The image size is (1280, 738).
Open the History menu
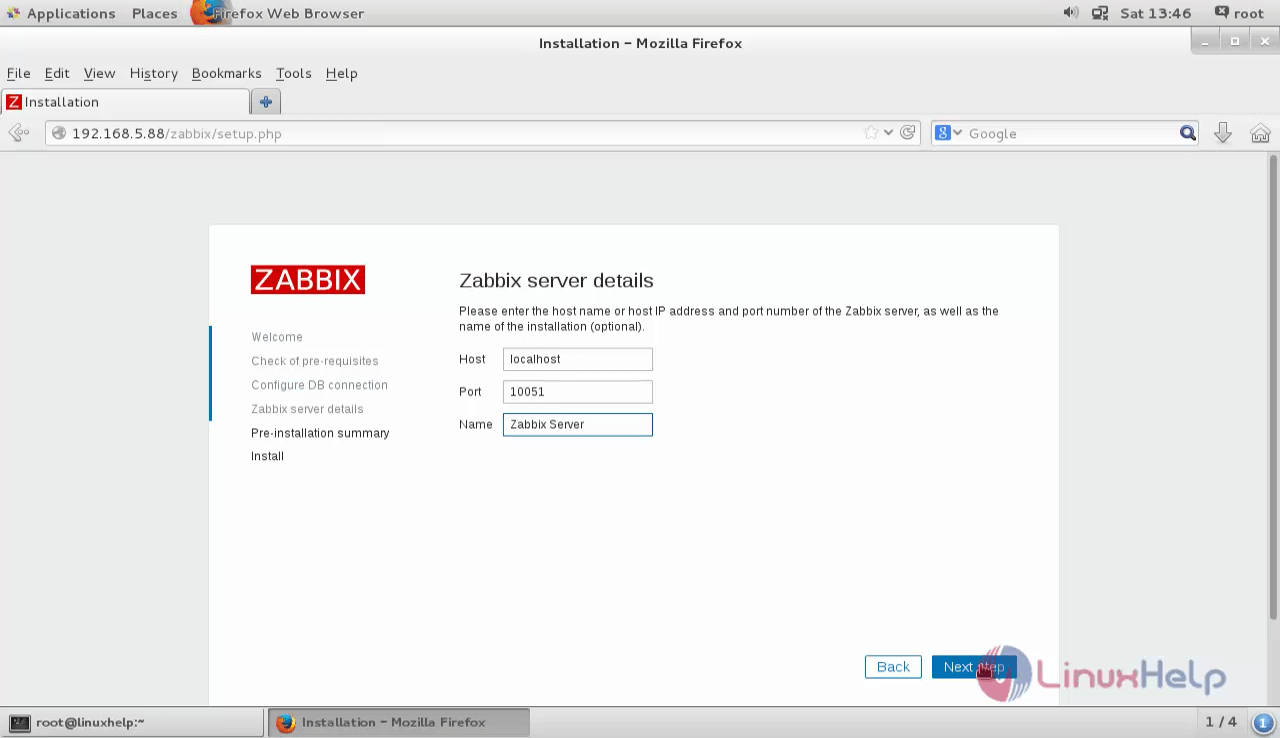pyautogui.click(x=153, y=73)
